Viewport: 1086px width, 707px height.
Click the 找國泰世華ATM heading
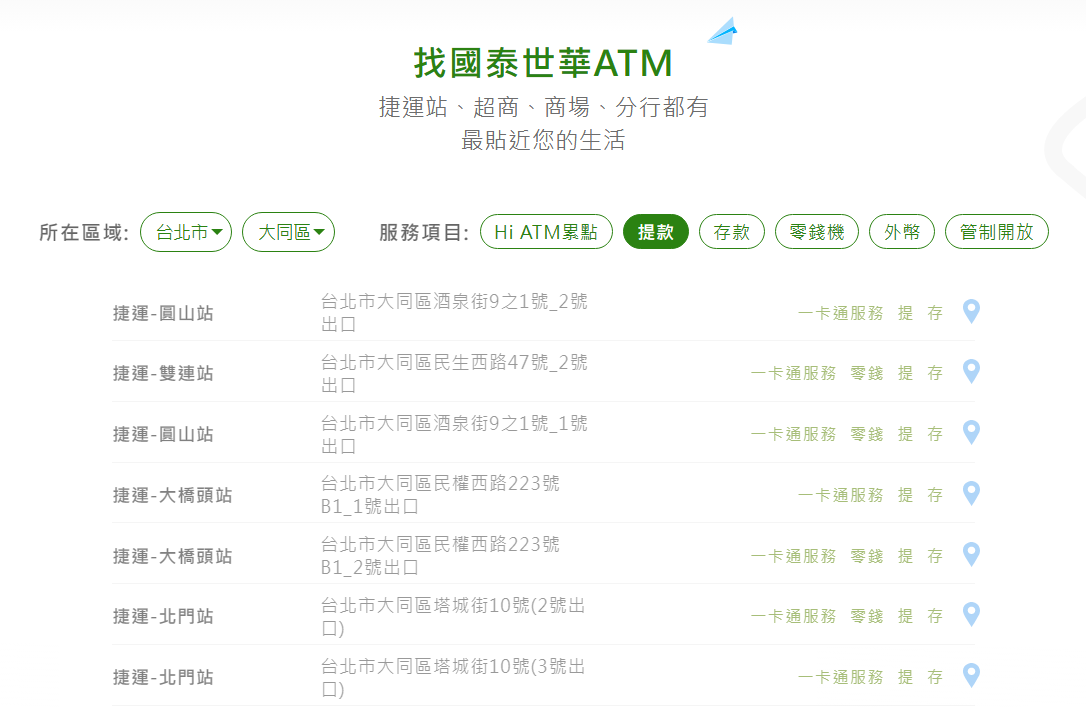(543, 63)
